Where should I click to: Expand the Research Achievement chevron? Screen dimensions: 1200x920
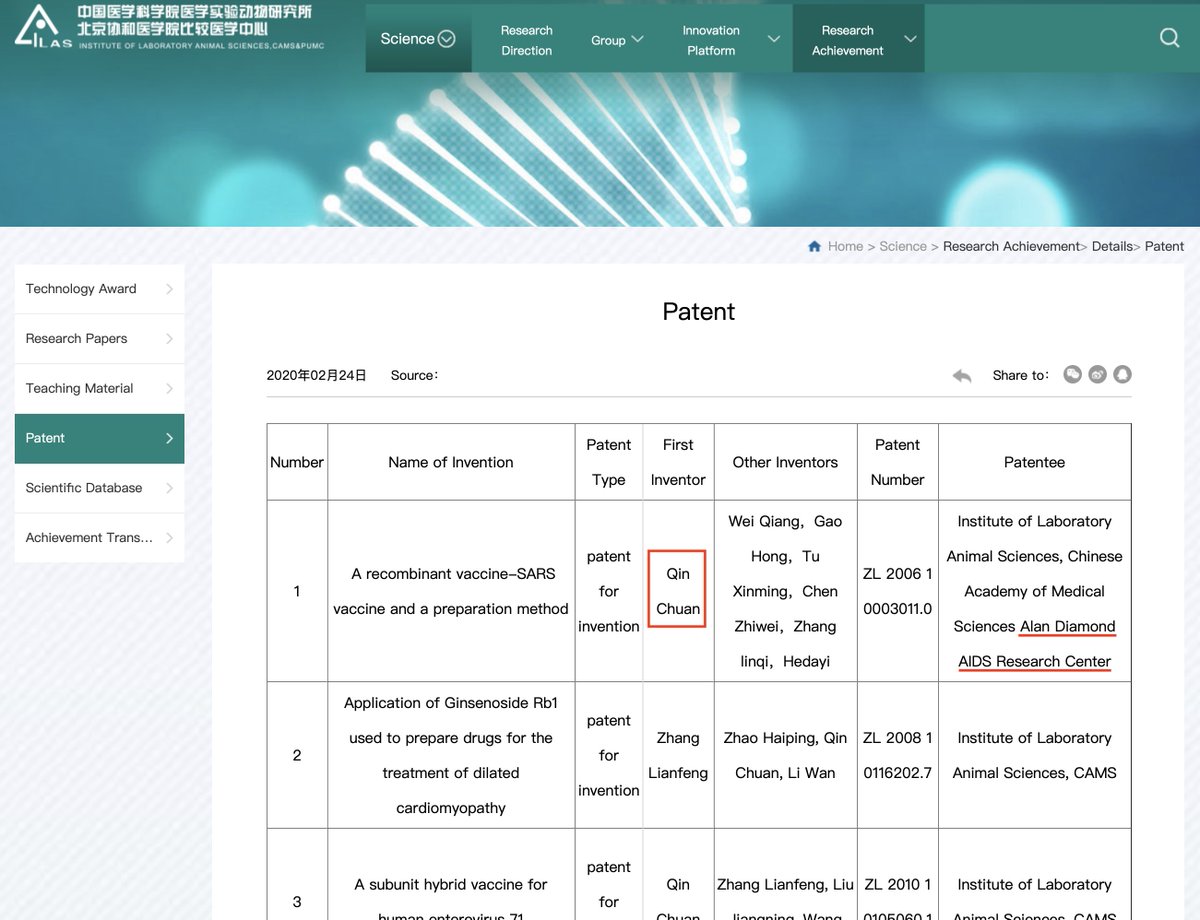(x=910, y=40)
